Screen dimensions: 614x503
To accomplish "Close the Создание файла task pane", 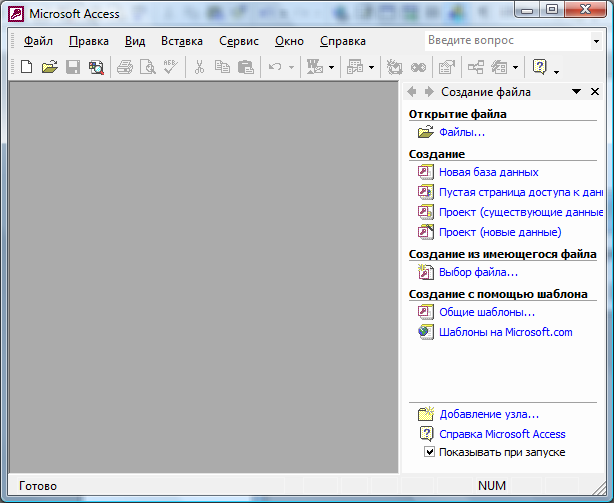I will click(x=595, y=92).
